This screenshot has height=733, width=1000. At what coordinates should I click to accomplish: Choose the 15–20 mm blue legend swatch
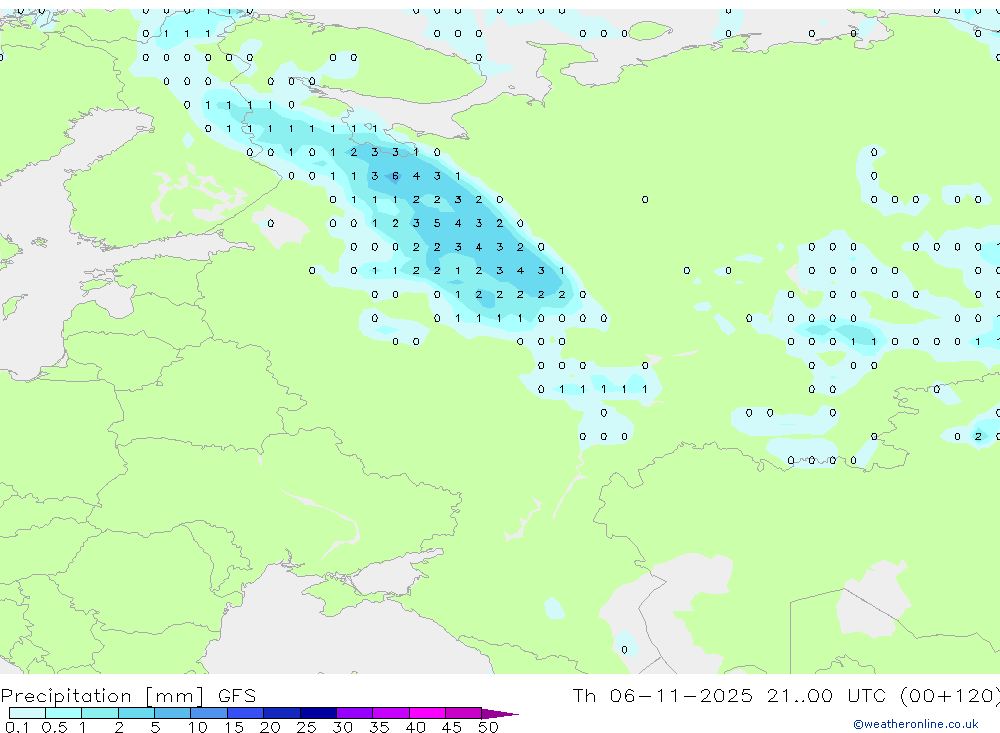[x=246, y=713]
